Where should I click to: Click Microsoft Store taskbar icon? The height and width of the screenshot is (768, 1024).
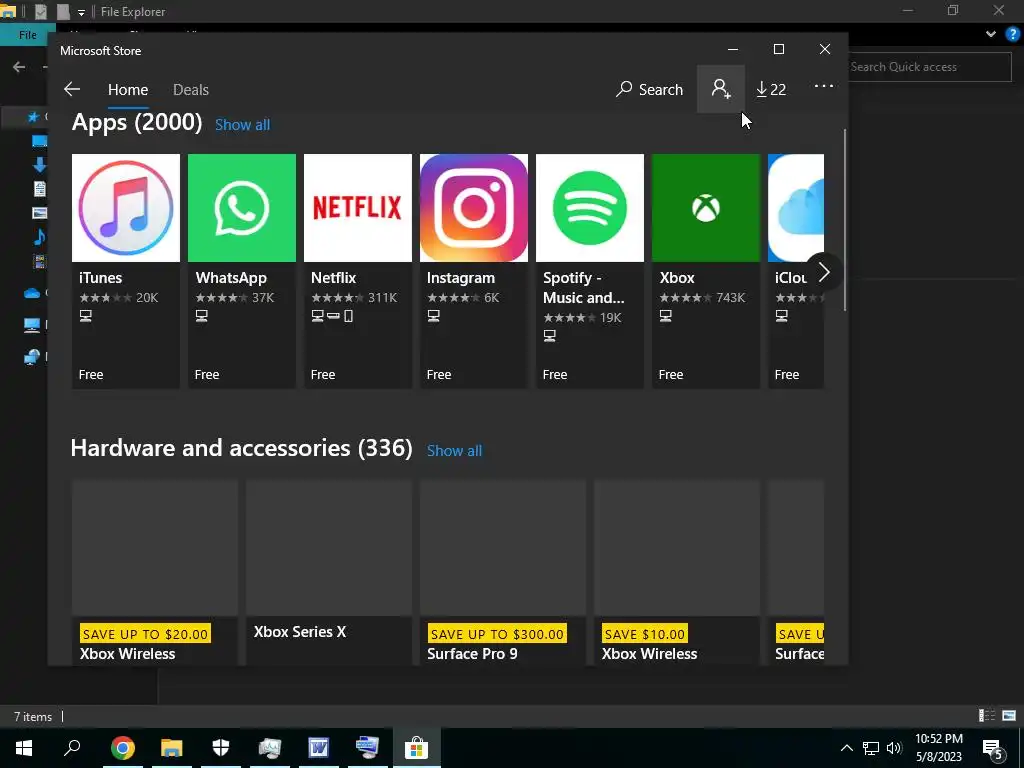[x=416, y=748]
